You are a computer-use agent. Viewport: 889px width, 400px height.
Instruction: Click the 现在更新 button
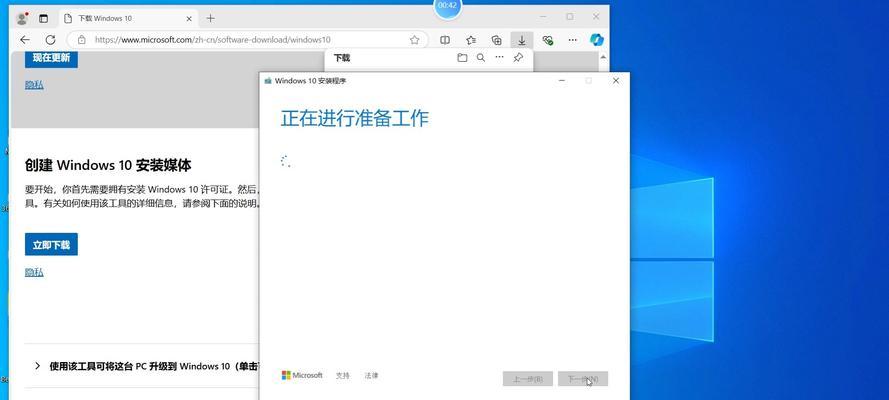[51, 58]
